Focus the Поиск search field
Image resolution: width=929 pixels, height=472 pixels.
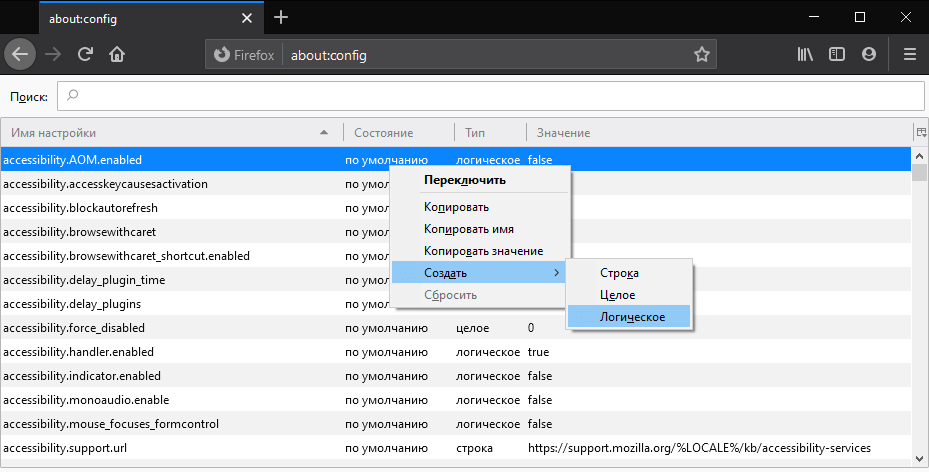[x=491, y=96]
